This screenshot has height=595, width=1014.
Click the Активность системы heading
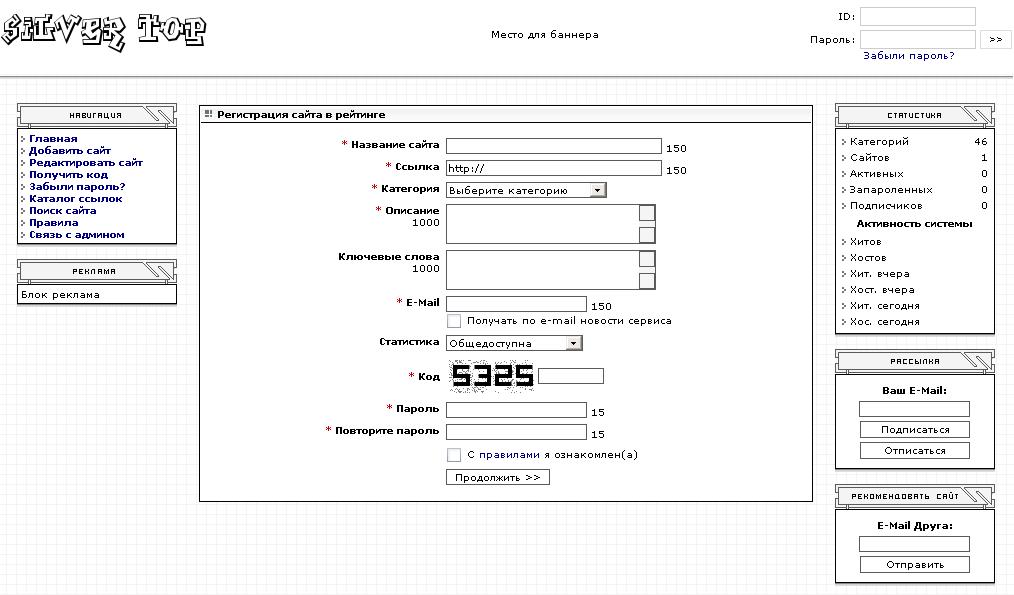(914, 224)
